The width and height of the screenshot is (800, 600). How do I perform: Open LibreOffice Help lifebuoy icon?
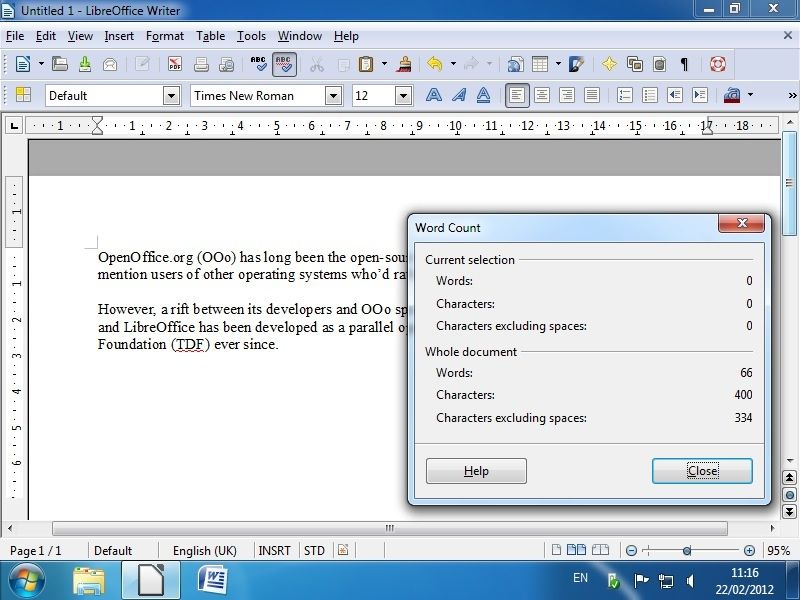[717, 64]
